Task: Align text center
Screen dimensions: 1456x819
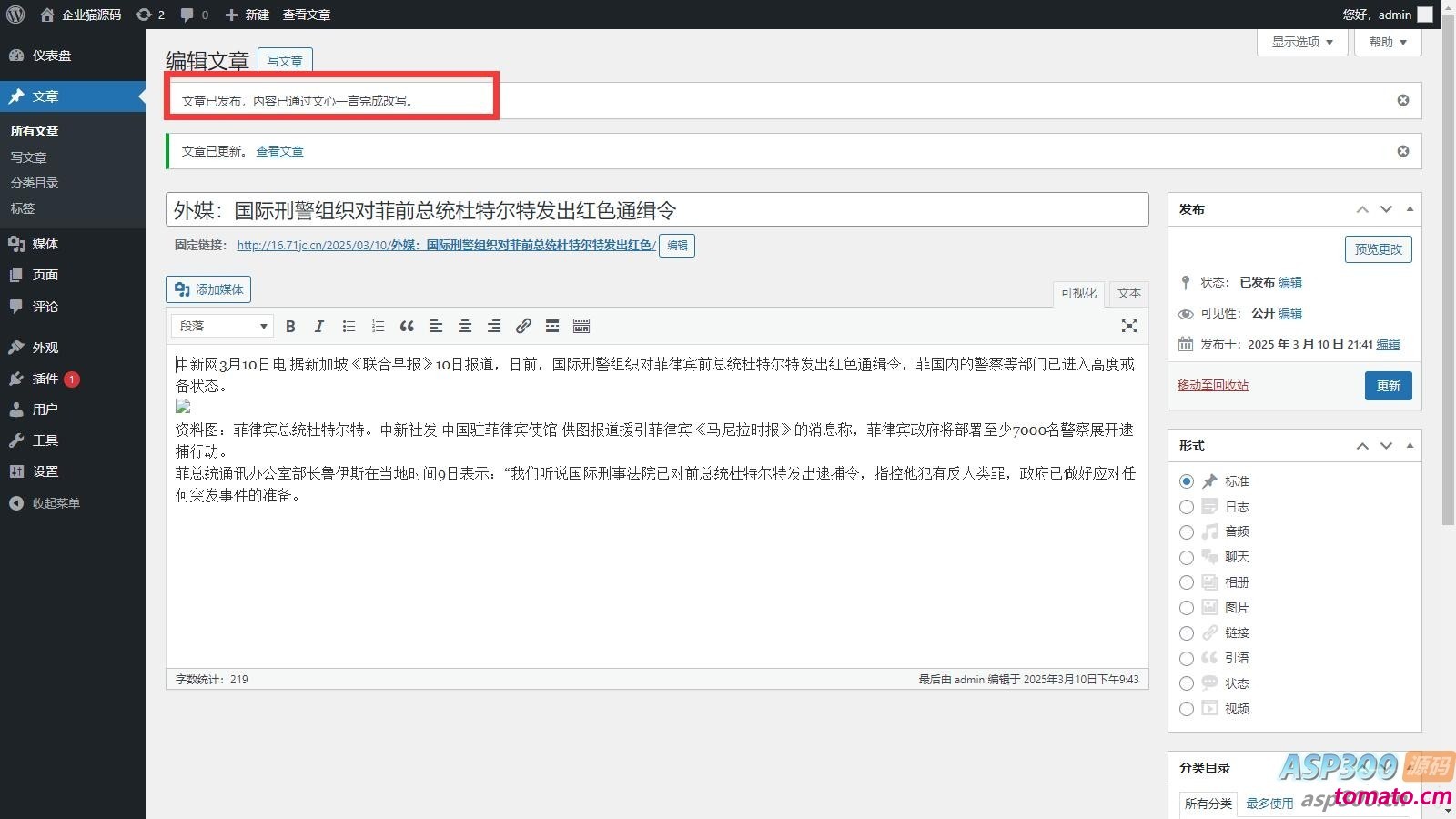Action: click(x=465, y=326)
